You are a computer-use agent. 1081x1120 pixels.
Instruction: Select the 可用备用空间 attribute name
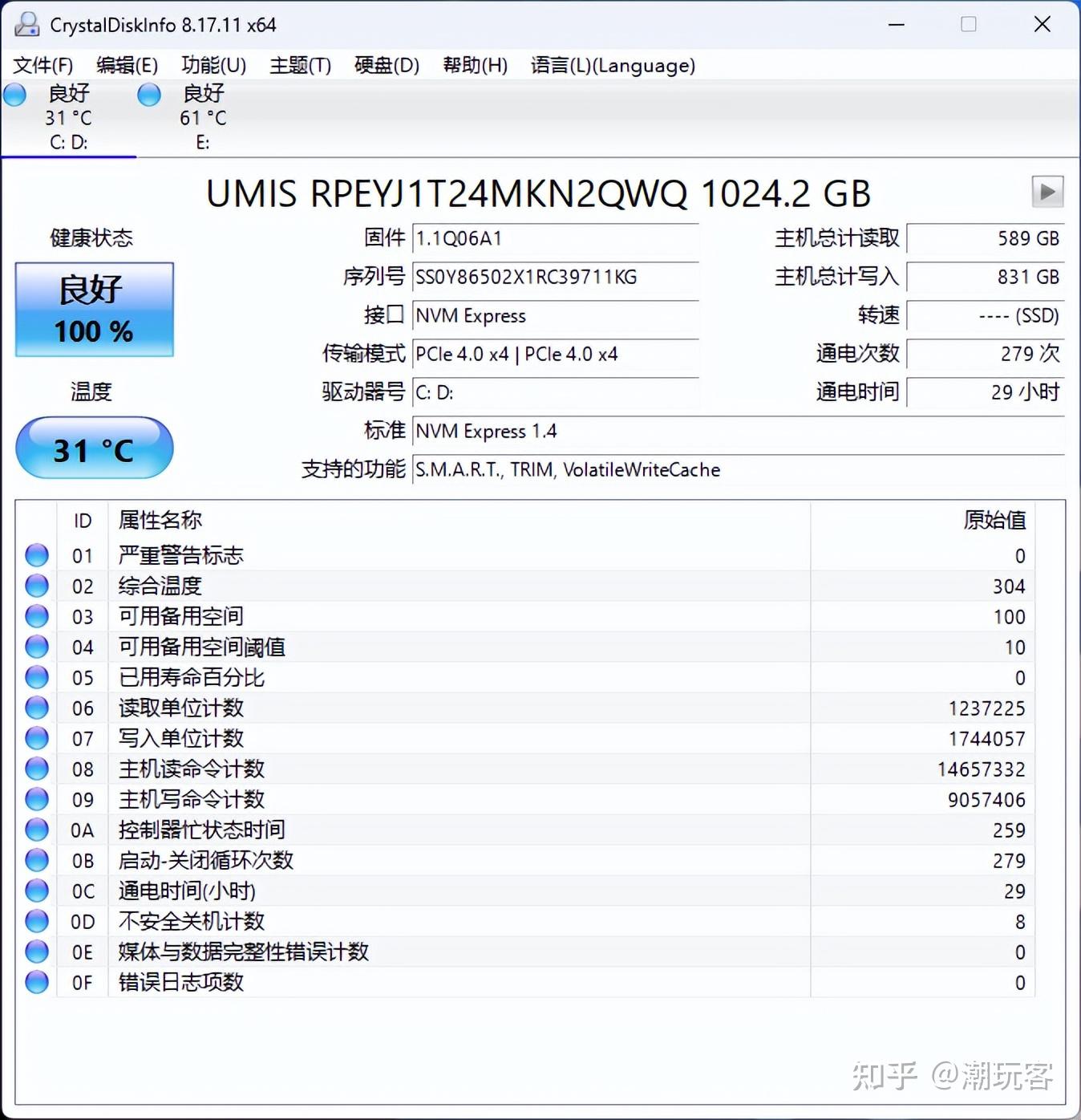click(180, 616)
